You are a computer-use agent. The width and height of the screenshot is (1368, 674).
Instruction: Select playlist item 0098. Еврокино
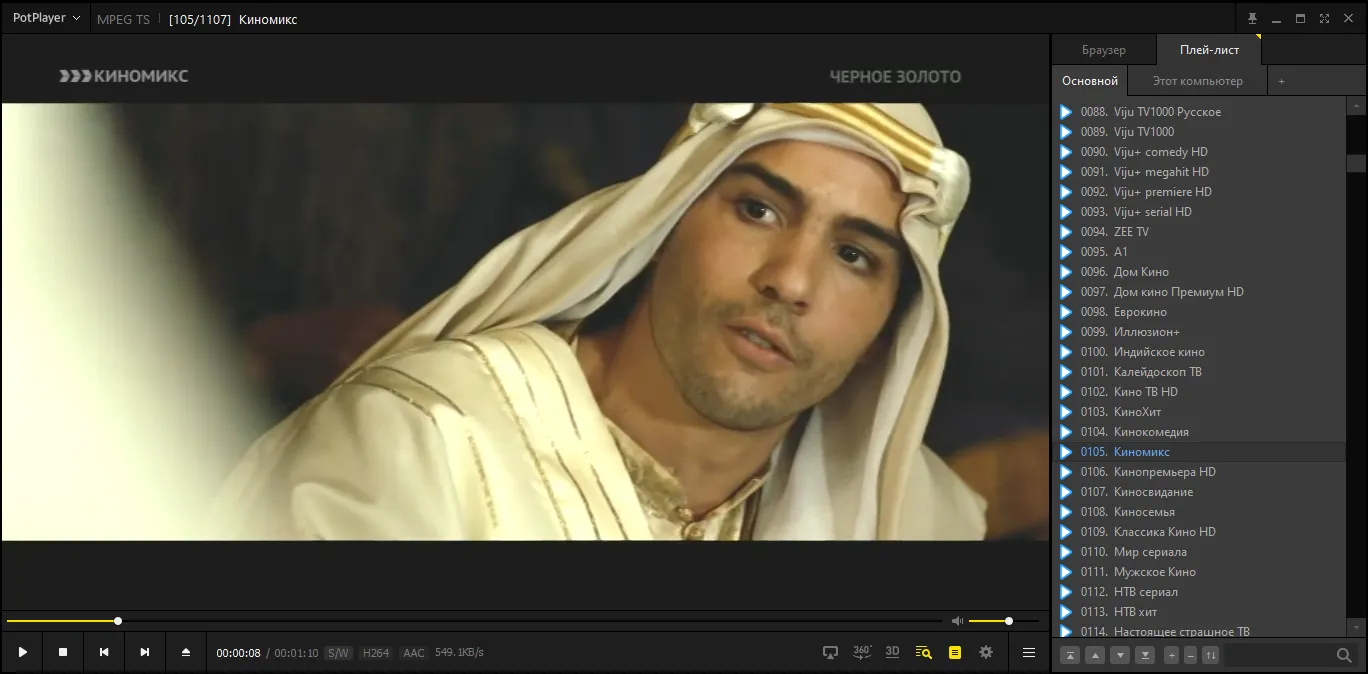click(1199, 312)
